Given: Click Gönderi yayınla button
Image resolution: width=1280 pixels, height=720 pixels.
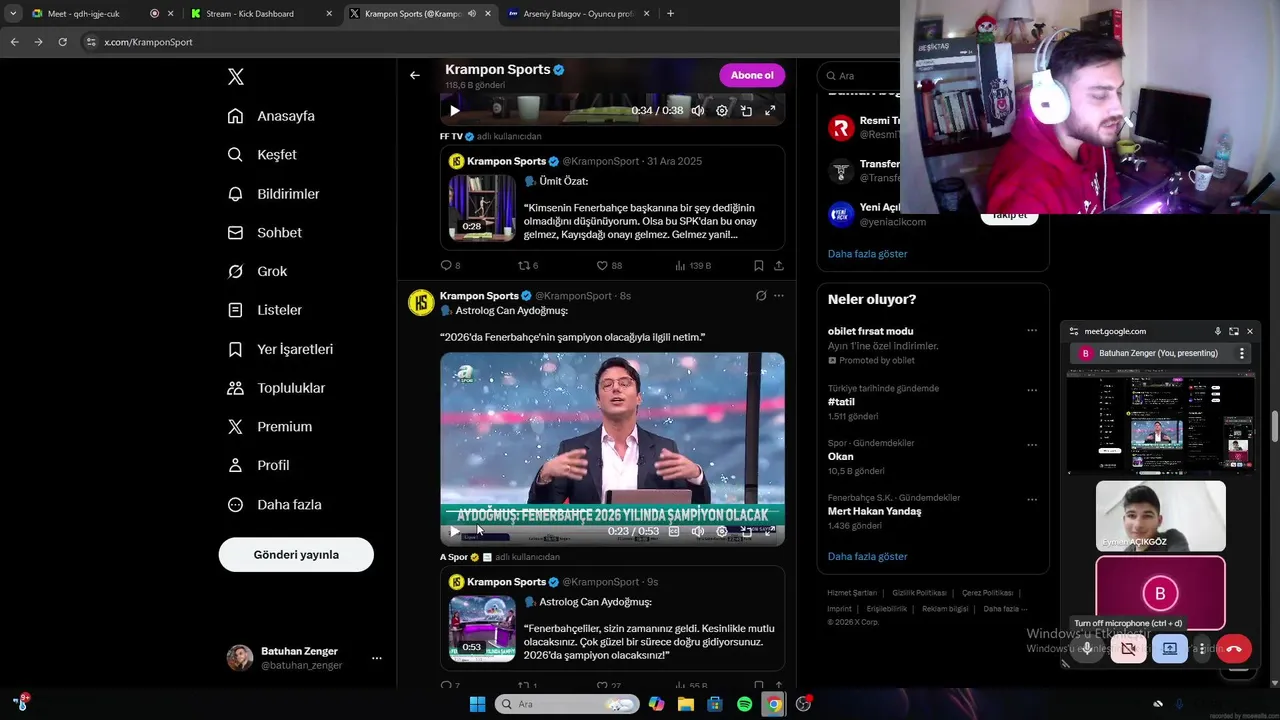Looking at the screenshot, I should click(296, 555).
